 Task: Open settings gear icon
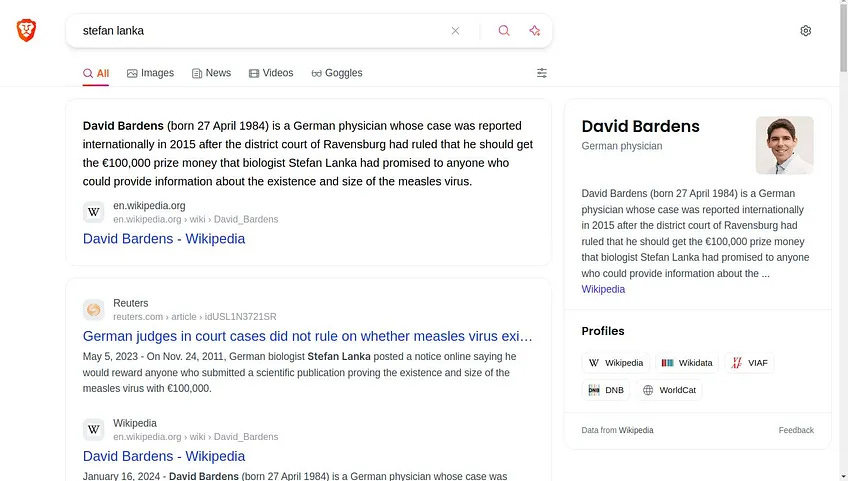click(x=805, y=31)
